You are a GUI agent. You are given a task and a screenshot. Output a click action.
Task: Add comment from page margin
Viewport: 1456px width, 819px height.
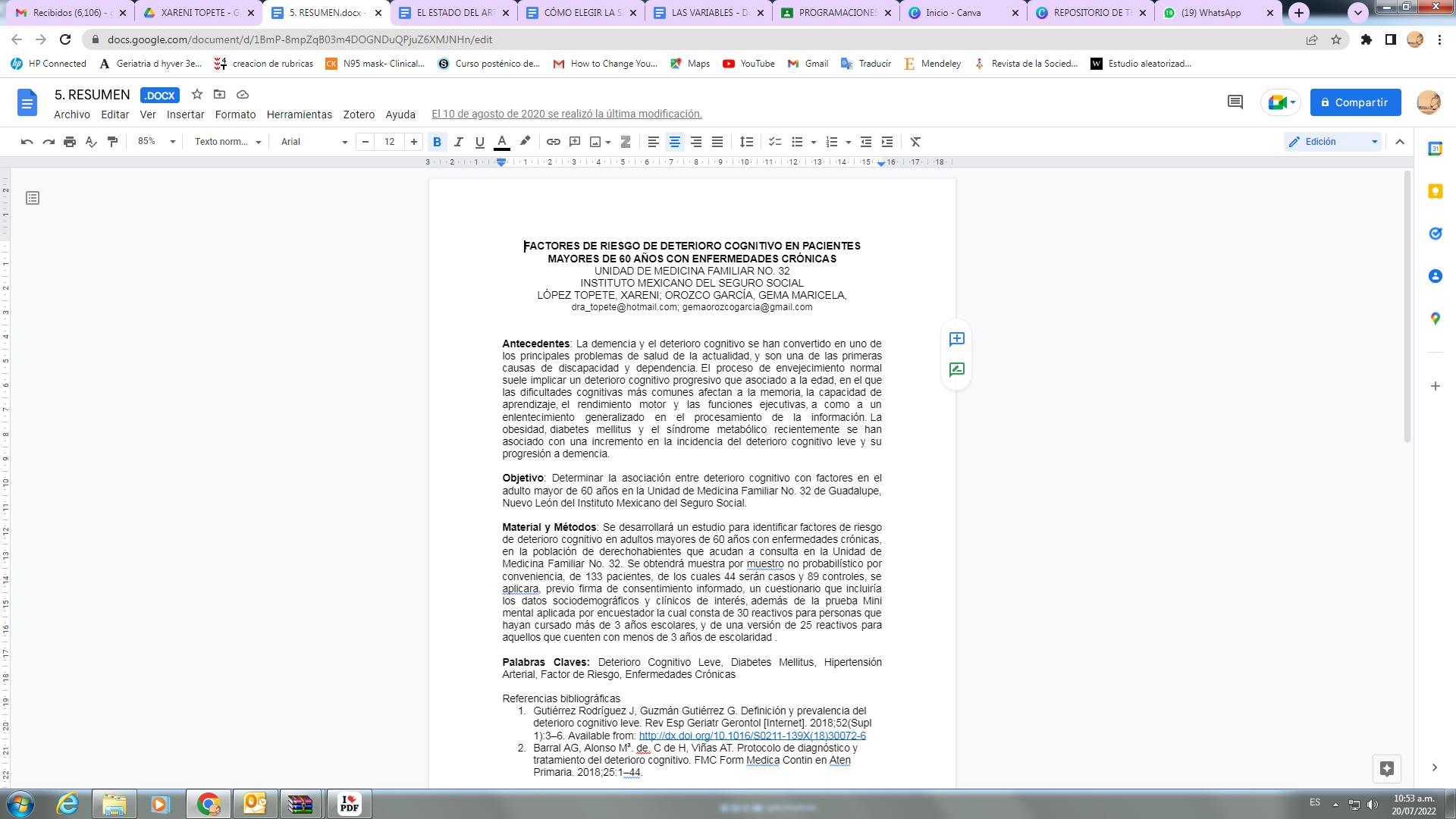point(956,339)
